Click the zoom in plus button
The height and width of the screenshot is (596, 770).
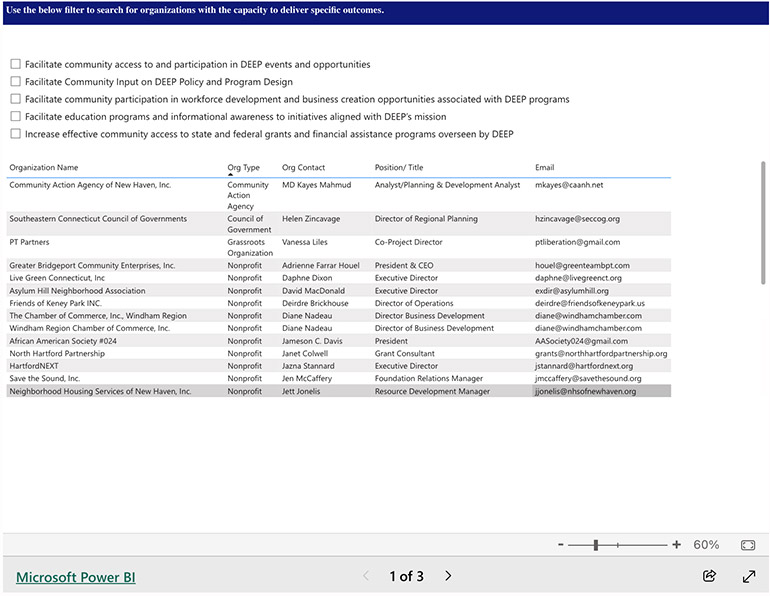677,545
